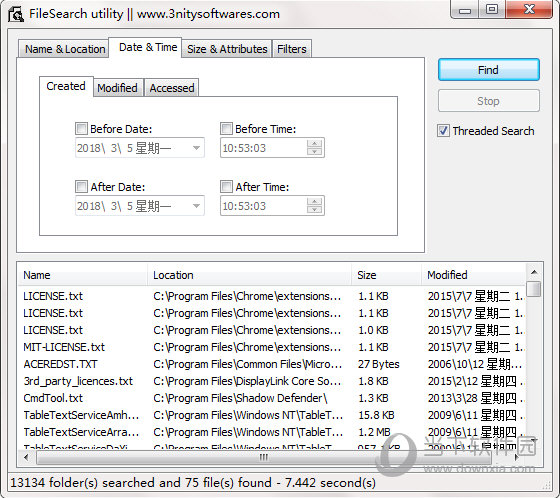Image resolution: width=560 pixels, height=498 pixels.
Task: Click the FileSearch app icon in title bar
Action: click(15, 14)
